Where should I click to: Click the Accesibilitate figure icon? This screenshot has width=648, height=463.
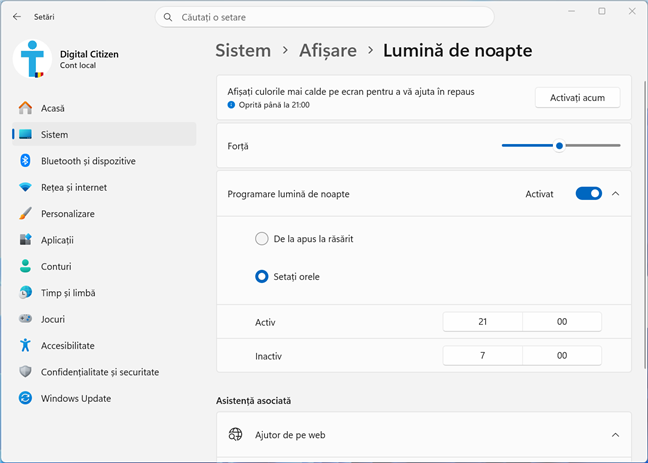pos(25,345)
